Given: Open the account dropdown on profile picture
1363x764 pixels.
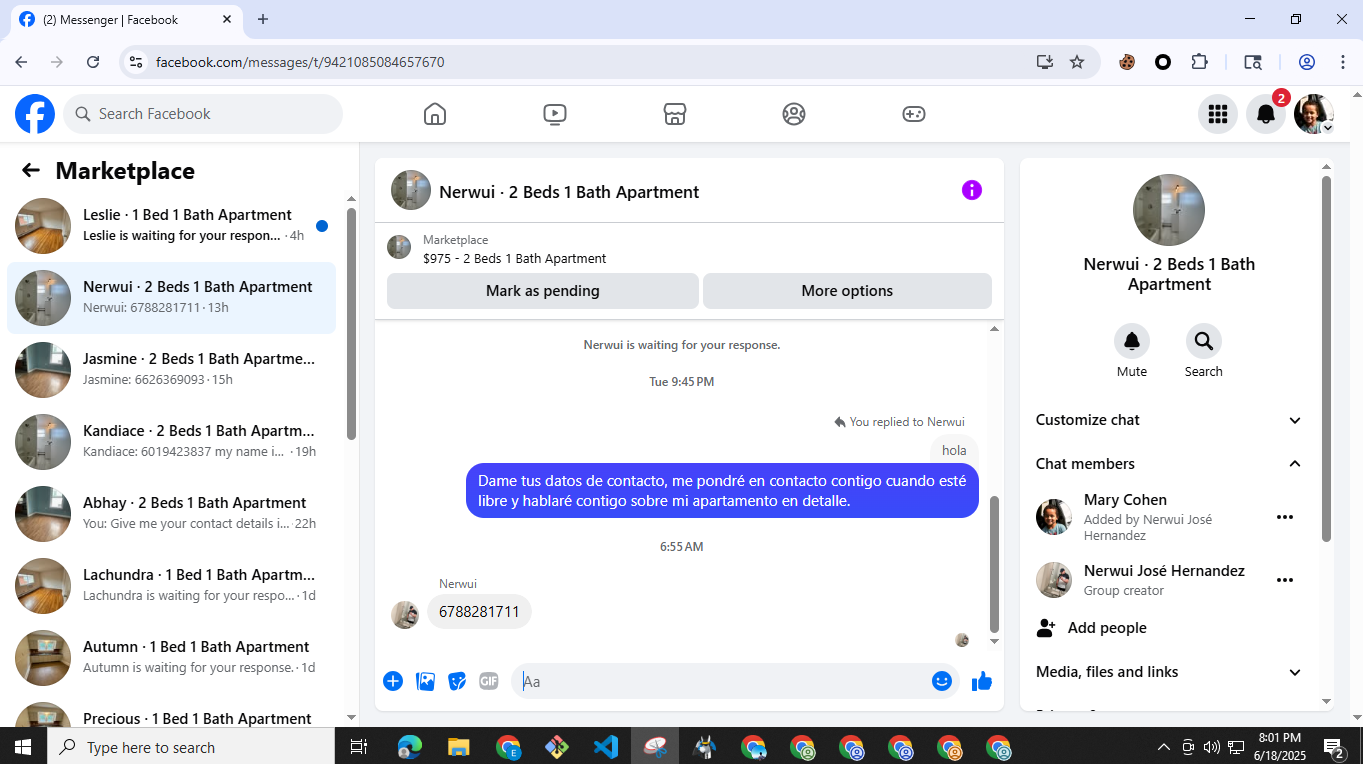Looking at the screenshot, I should tap(1328, 128).
